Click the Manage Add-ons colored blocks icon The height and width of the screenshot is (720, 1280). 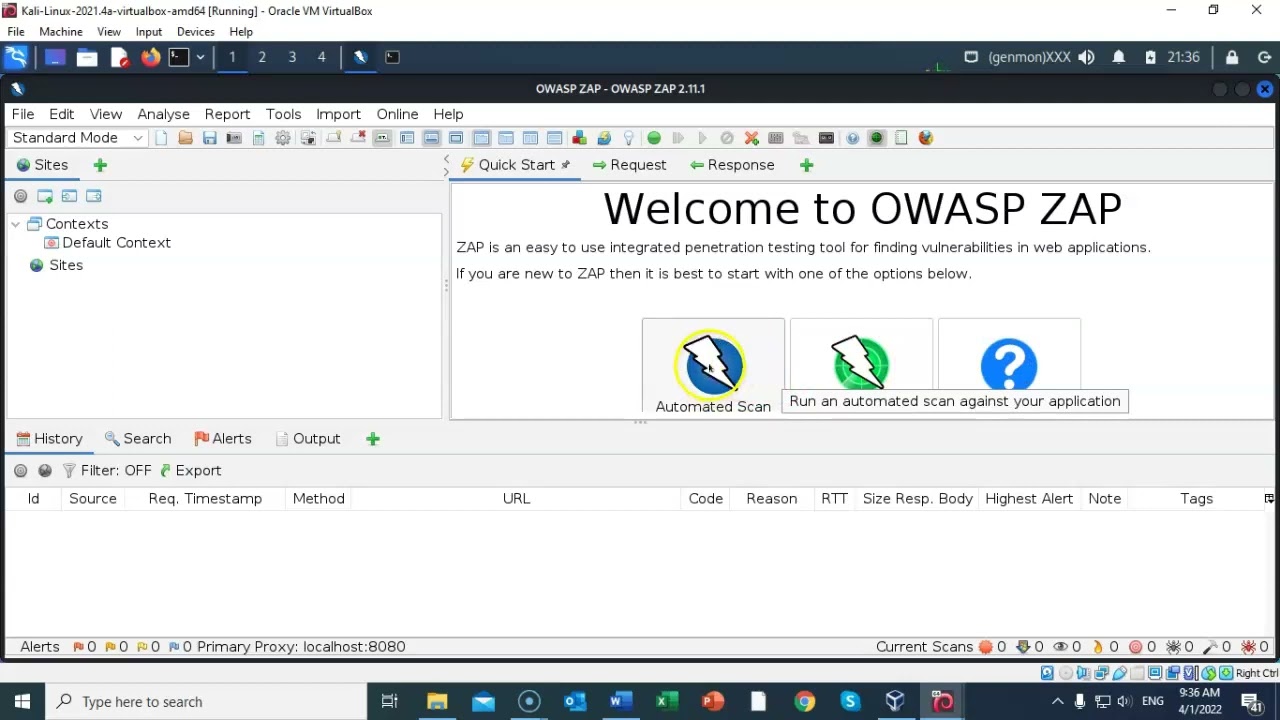tap(579, 138)
